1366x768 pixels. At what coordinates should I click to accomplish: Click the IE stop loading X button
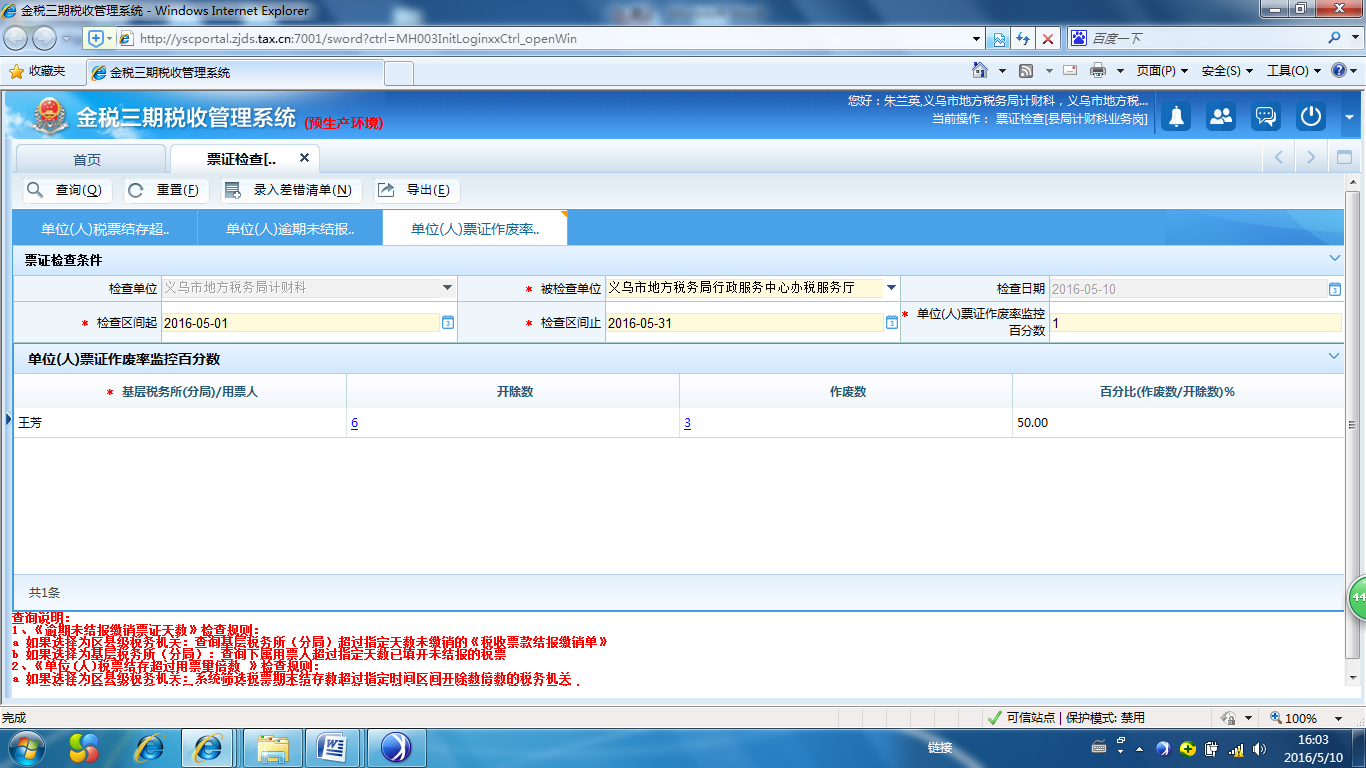coord(1048,38)
